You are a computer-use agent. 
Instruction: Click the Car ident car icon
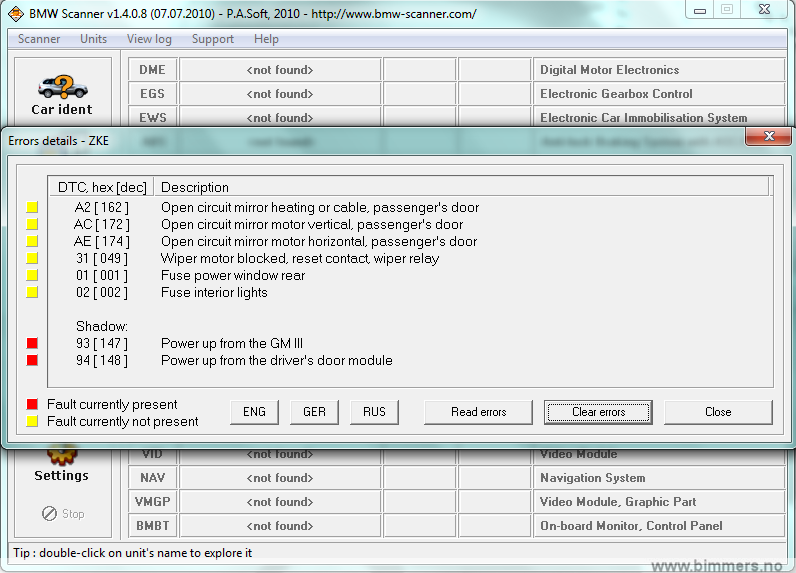click(x=61, y=86)
